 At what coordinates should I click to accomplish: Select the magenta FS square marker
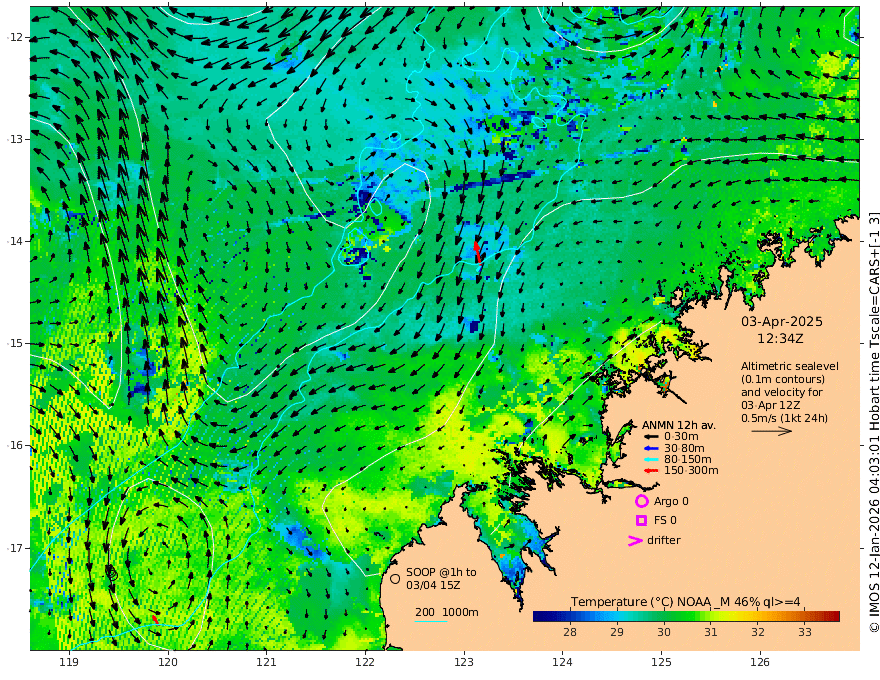click(641, 520)
